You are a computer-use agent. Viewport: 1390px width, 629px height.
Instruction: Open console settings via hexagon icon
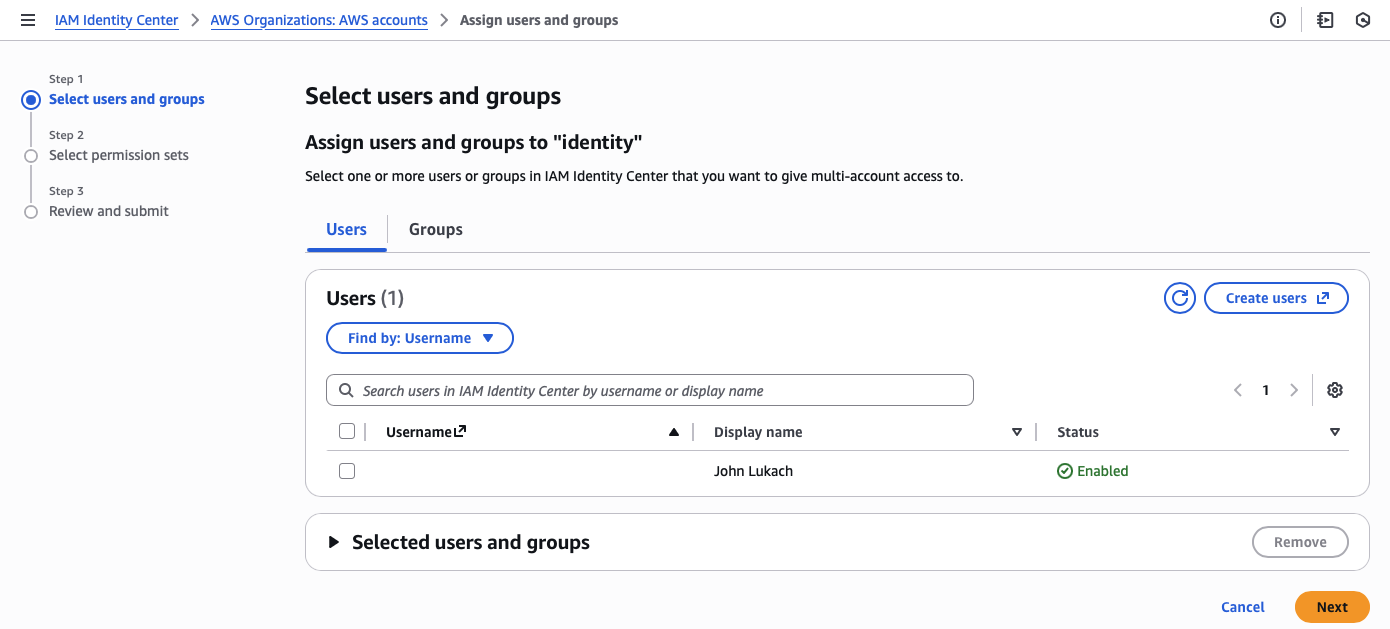[1362, 19]
